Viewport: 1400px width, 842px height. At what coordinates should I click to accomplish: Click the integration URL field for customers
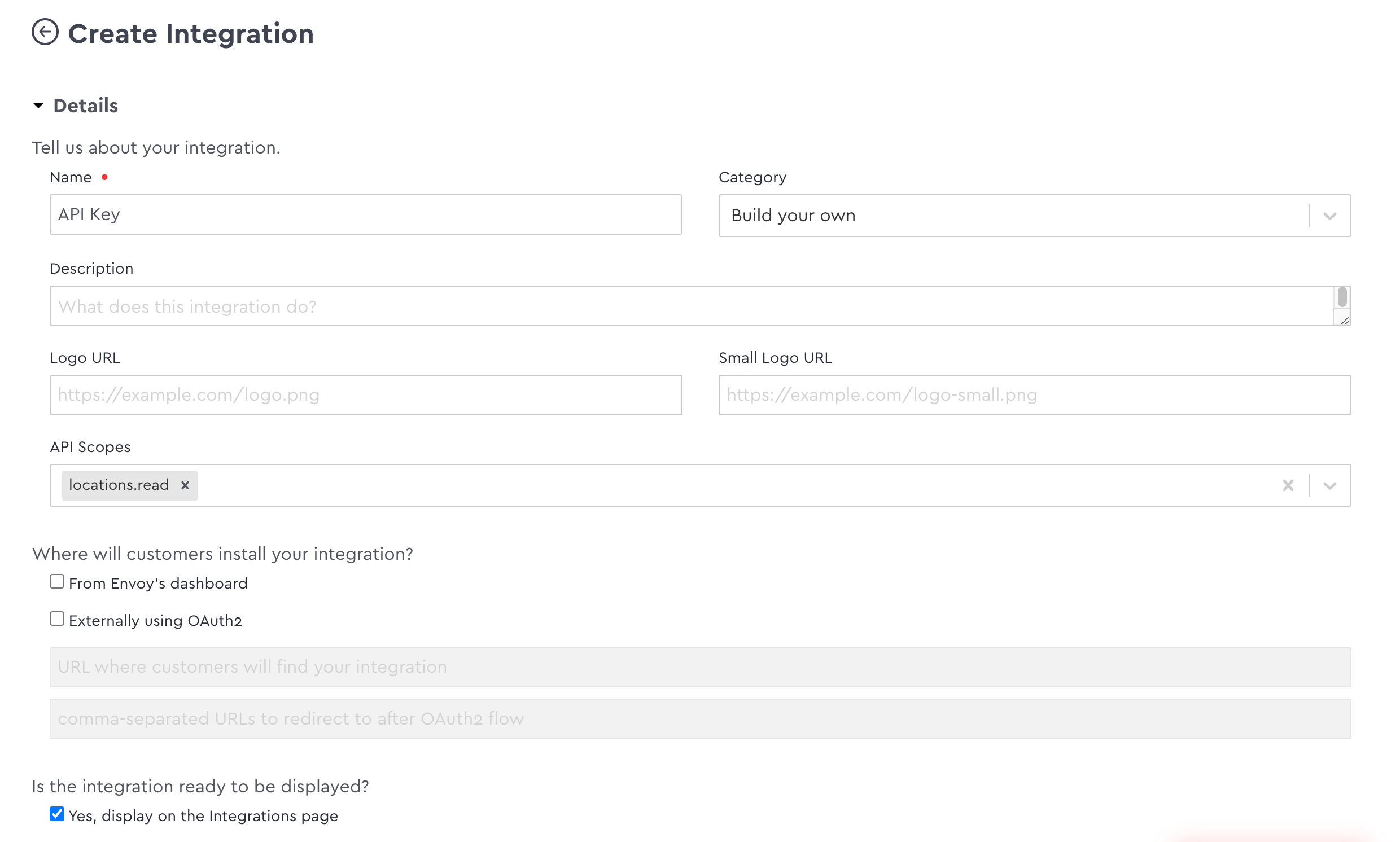click(x=699, y=666)
